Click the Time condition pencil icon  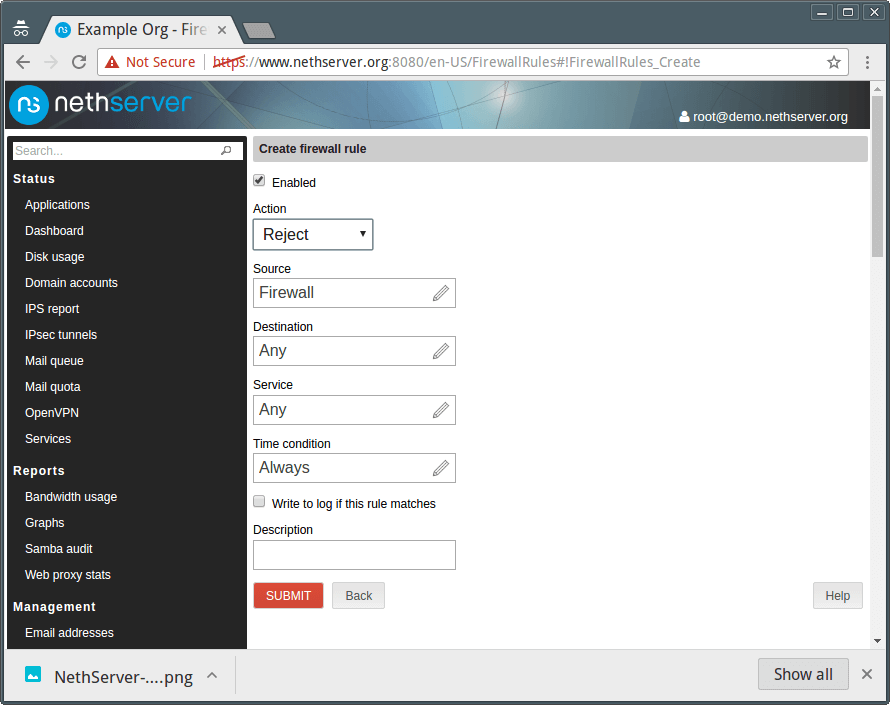point(440,468)
